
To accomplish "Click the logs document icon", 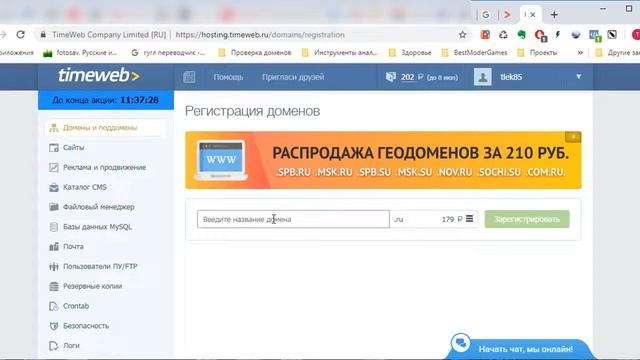I will (x=54, y=346).
